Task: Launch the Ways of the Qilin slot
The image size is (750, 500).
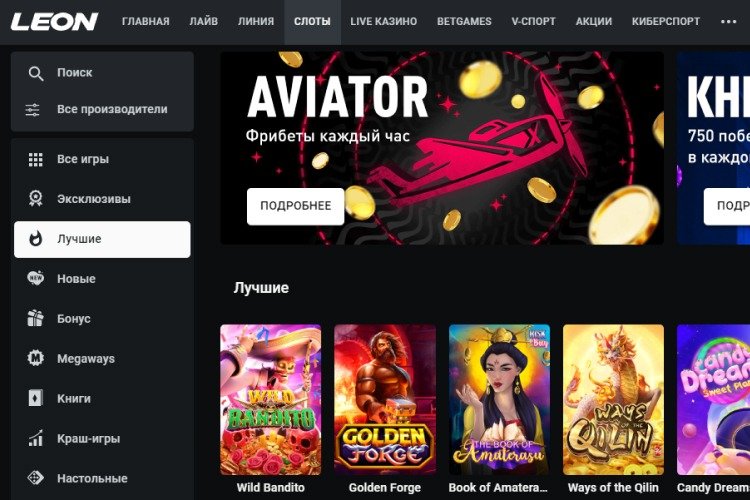Action: 613,400
